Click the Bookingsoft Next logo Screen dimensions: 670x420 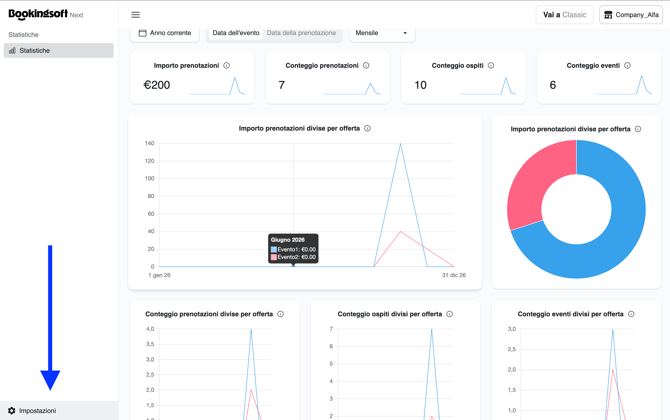coord(45,14)
